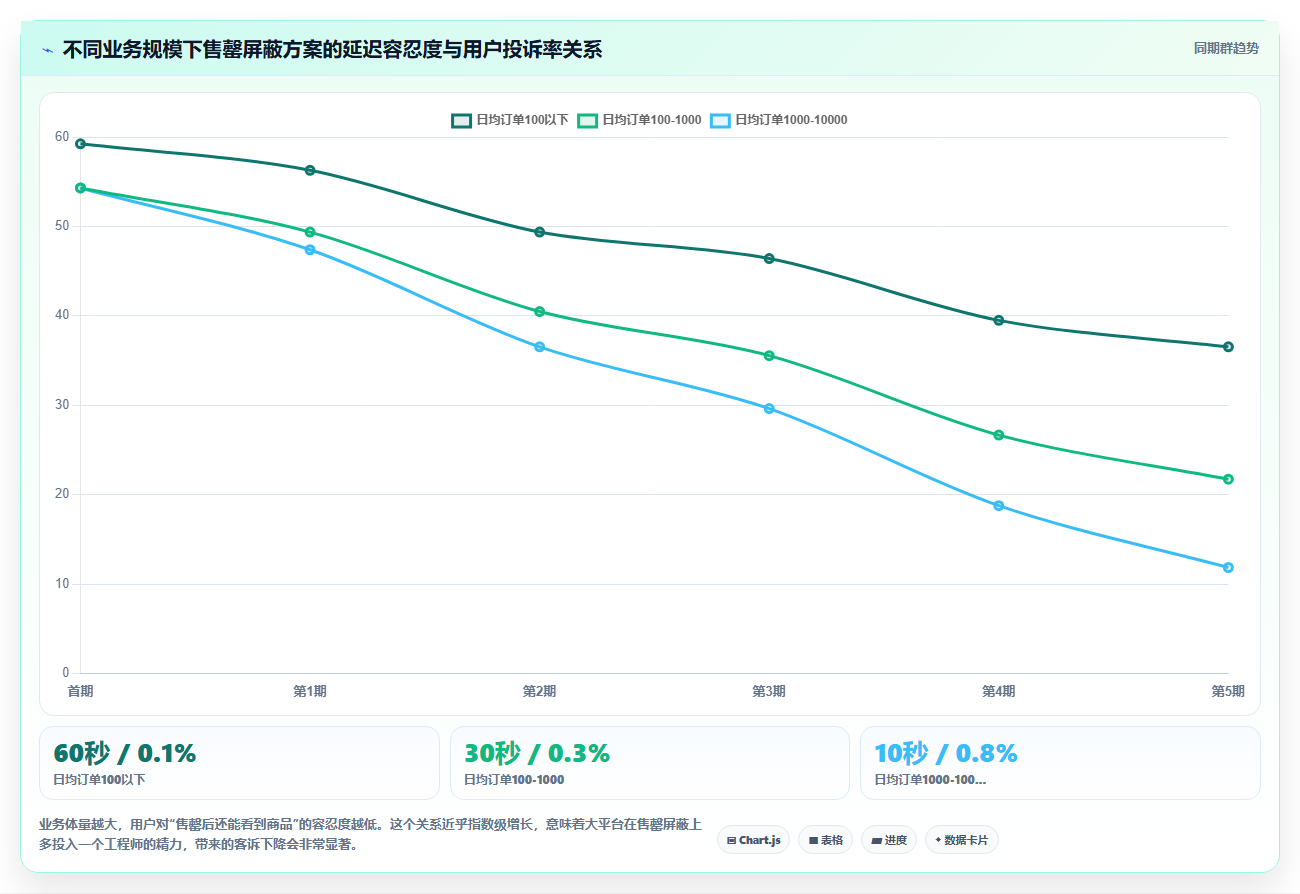The height and width of the screenshot is (894, 1300).
Task: Click the y-axis value 20
Action: (x=62, y=494)
